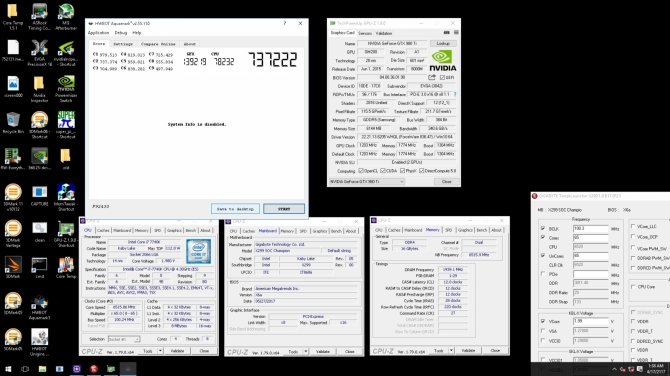Image resolution: width=670 pixels, height=376 pixels.
Task: Enable the VSA voltage checkbox
Action: coord(543,331)
